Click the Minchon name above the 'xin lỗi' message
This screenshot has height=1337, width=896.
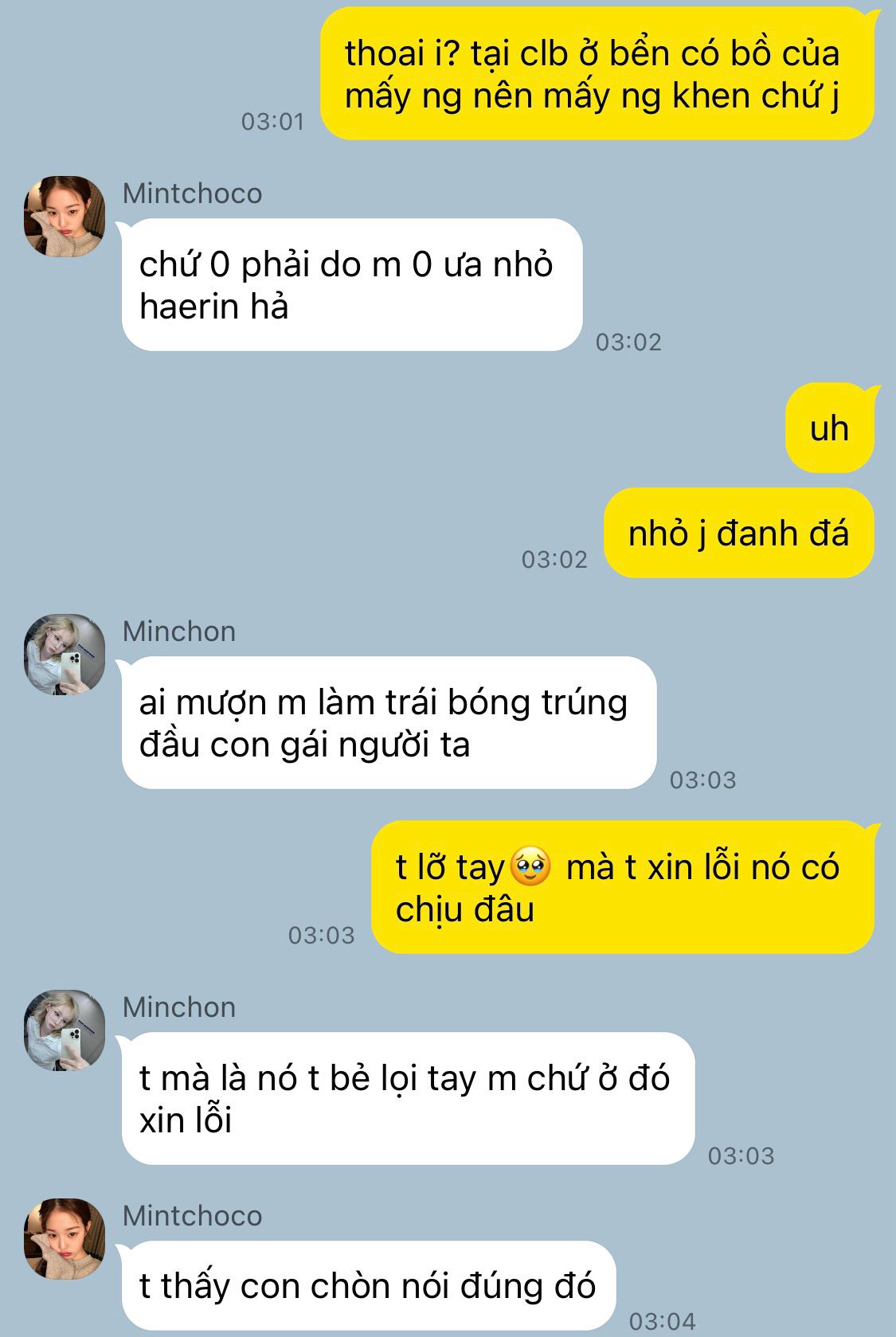179,1007
